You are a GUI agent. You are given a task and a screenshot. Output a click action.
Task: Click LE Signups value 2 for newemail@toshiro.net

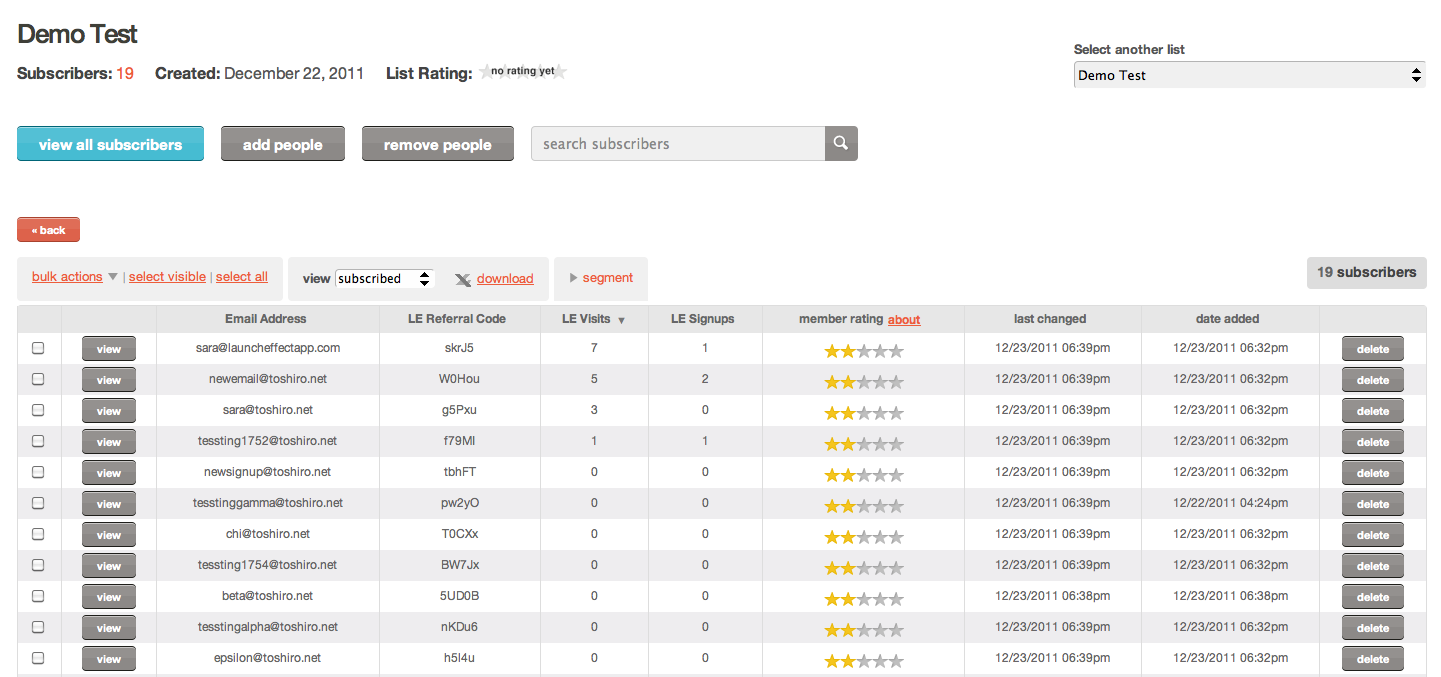pyautogui.click(x=705, y=379)
